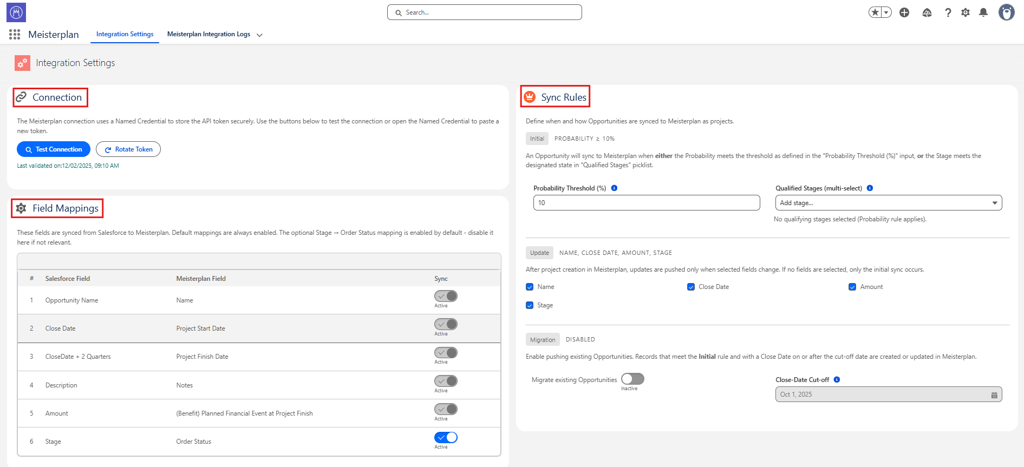Select the Order Status cell
Image resolution: width=1024 pixels, height=467 pixels.
pos(193,442)
